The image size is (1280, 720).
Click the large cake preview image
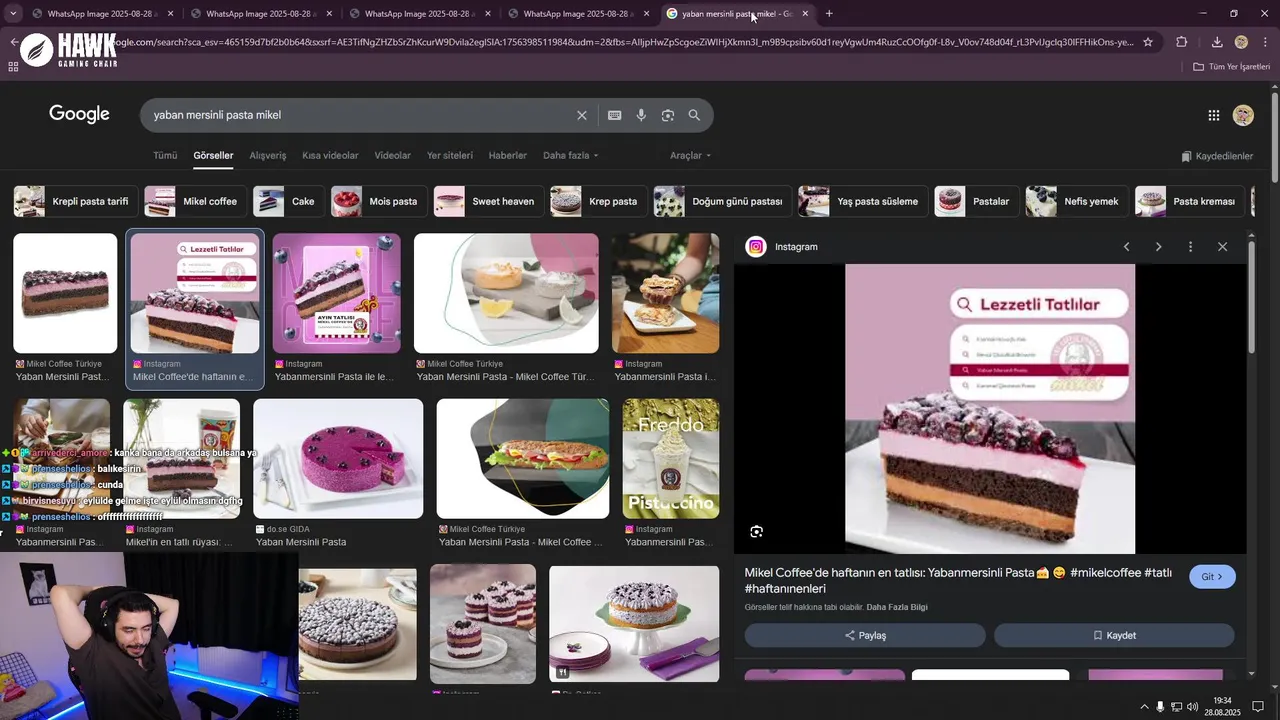point(990,409)
